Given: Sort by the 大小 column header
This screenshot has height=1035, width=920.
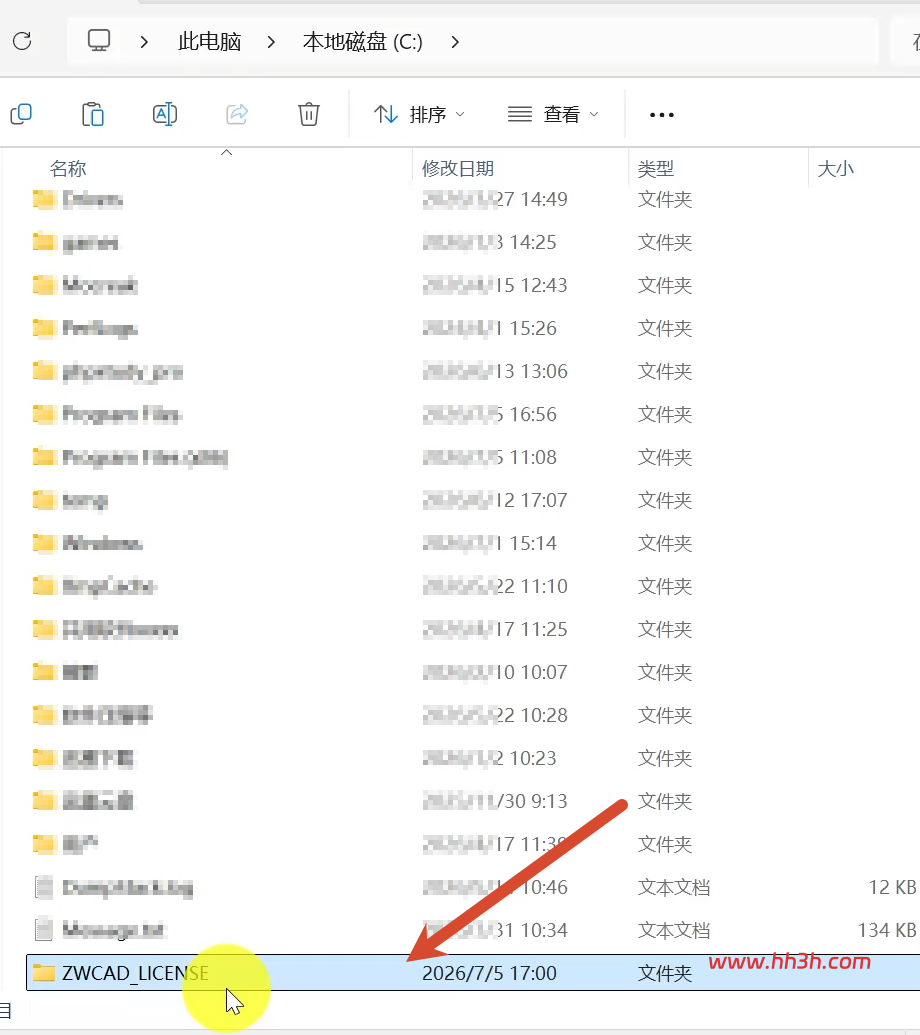Looking at the screenshot, I should click(836, 169).
